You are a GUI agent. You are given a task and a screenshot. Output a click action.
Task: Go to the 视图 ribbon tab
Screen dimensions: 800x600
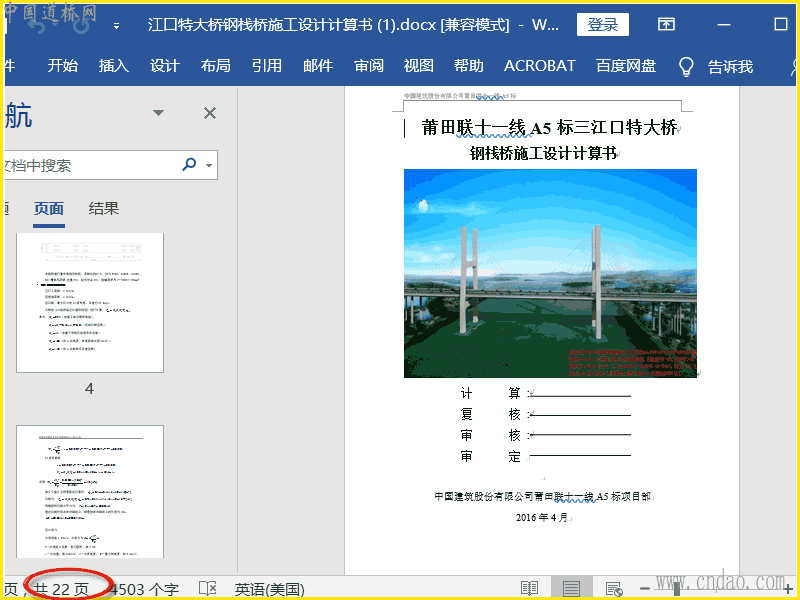pos(419,66)
